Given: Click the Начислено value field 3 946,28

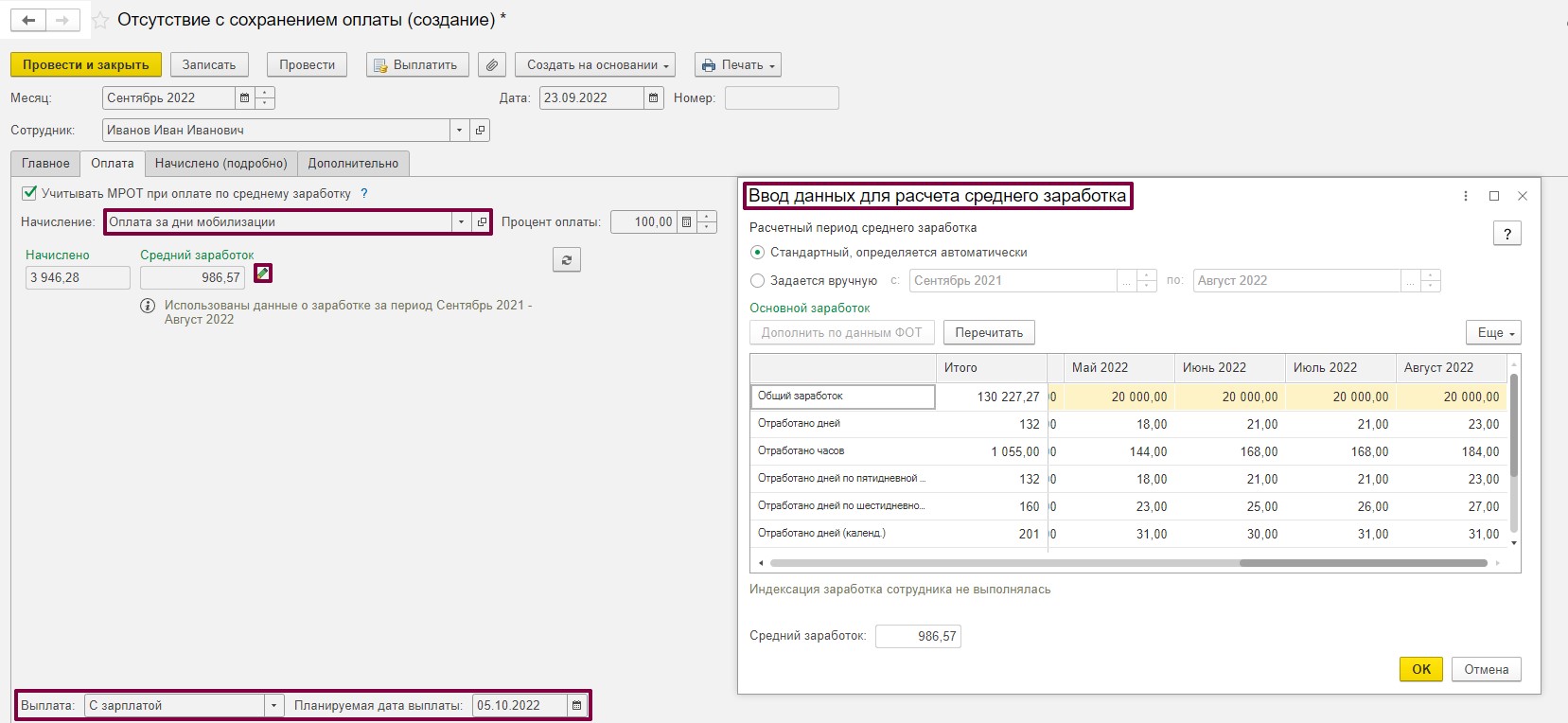Looking at the screenshot, I should point(78,277).
